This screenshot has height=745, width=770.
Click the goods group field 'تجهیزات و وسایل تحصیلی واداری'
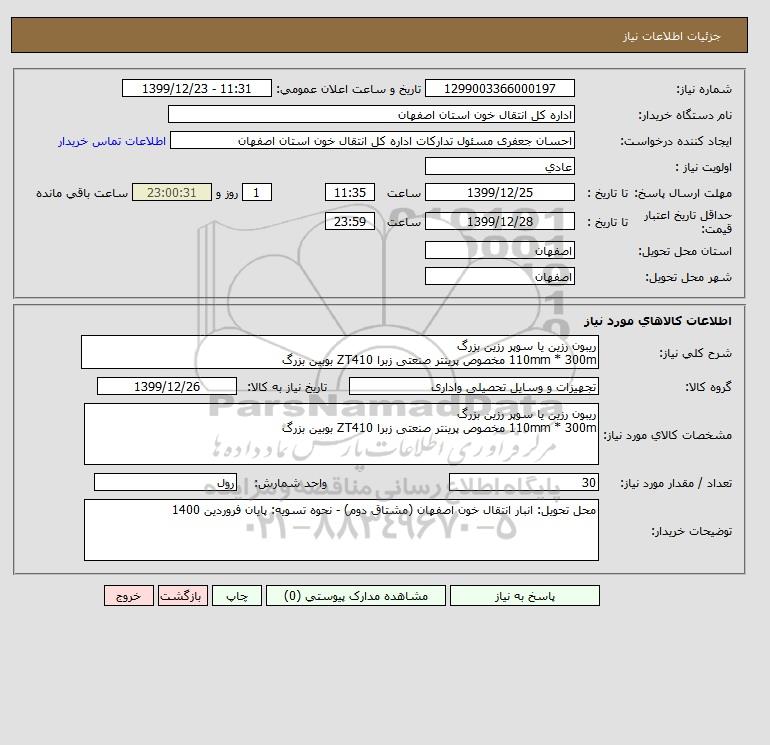point(473,386)
